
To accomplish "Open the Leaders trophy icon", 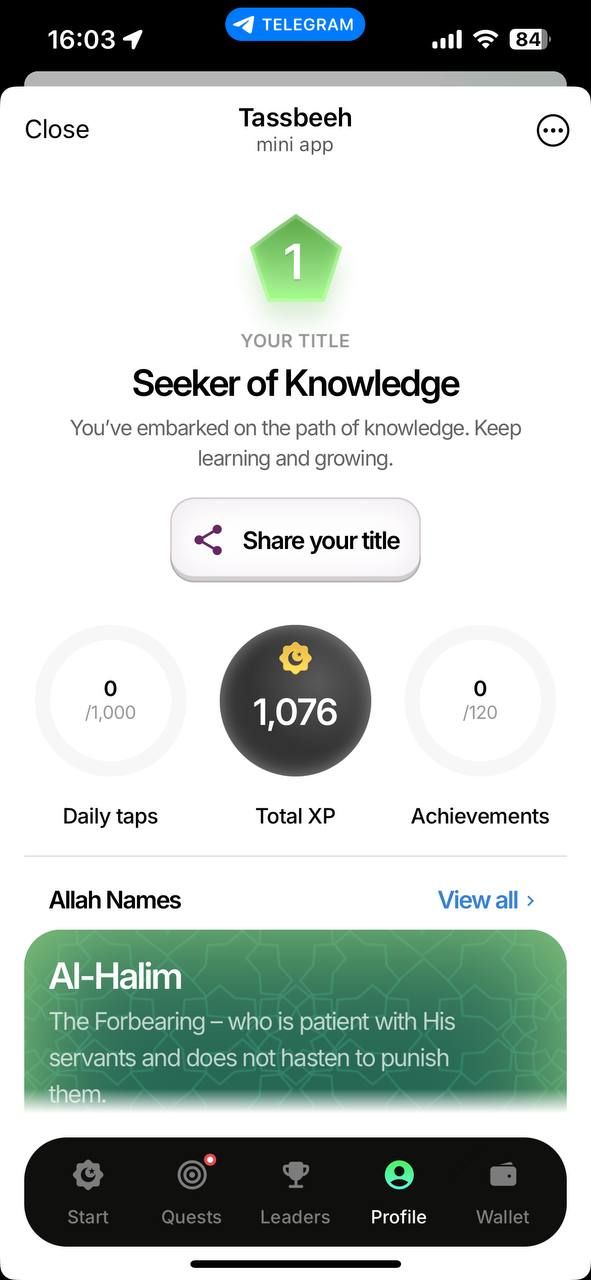I will pos(295,1175).
